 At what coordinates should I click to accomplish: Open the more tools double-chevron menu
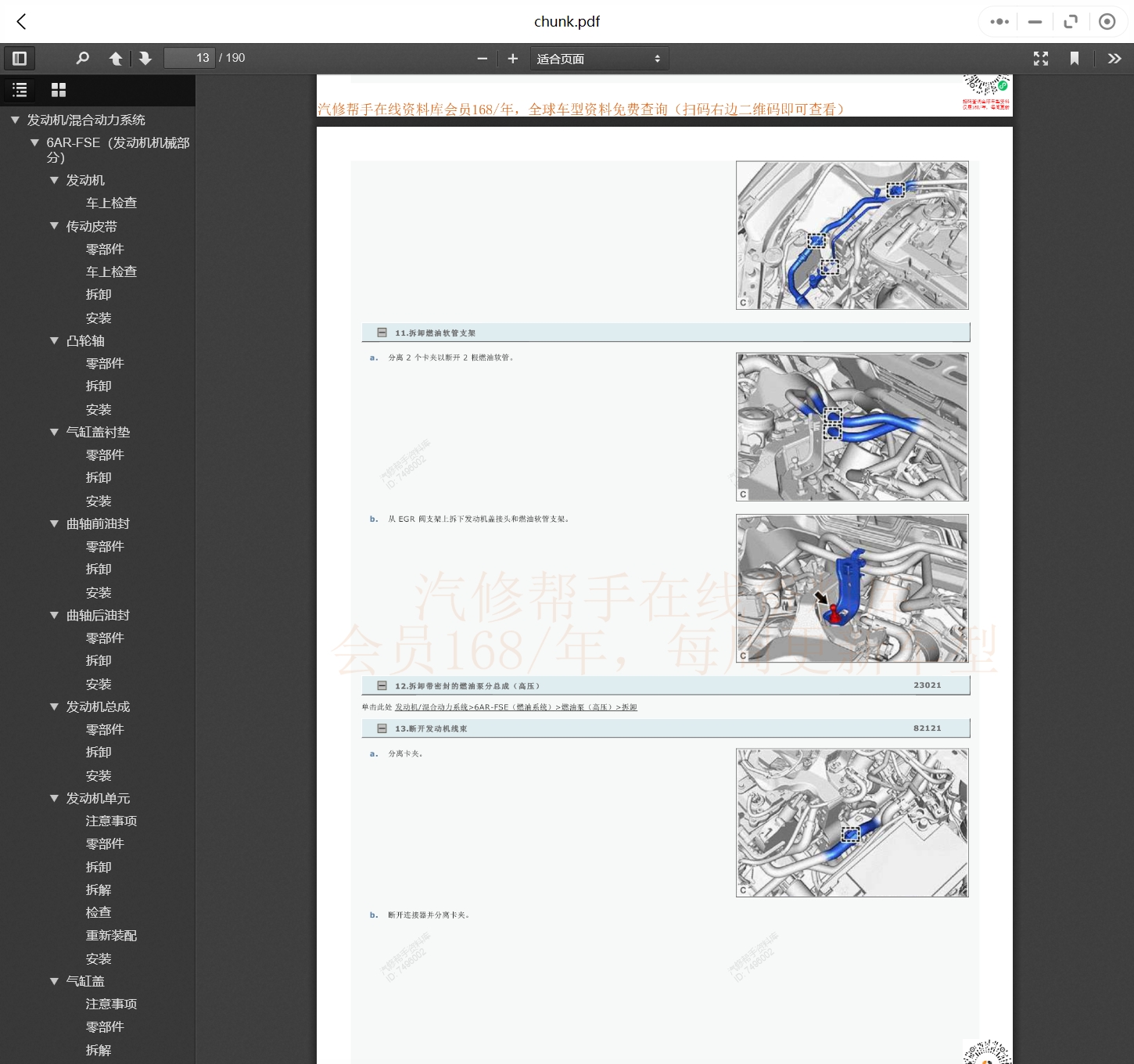click(1114, 59)
